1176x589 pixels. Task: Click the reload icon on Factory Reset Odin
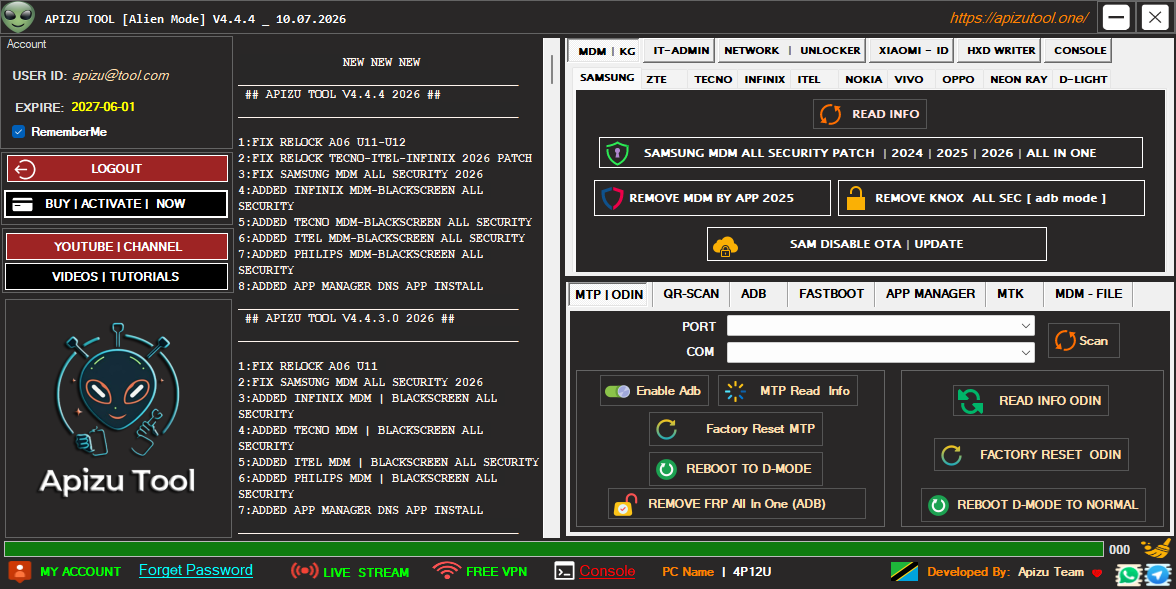[951, 455]
